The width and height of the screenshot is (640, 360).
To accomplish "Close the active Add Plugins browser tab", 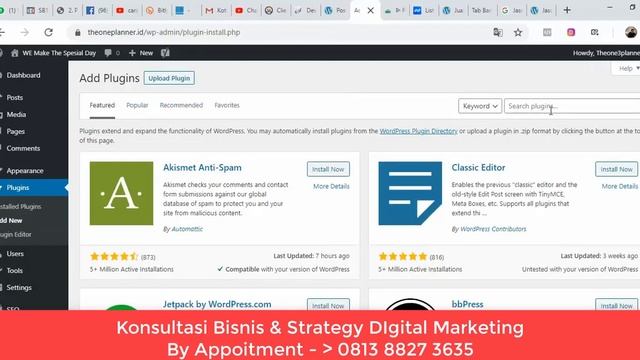I will [x=371, y=11].
